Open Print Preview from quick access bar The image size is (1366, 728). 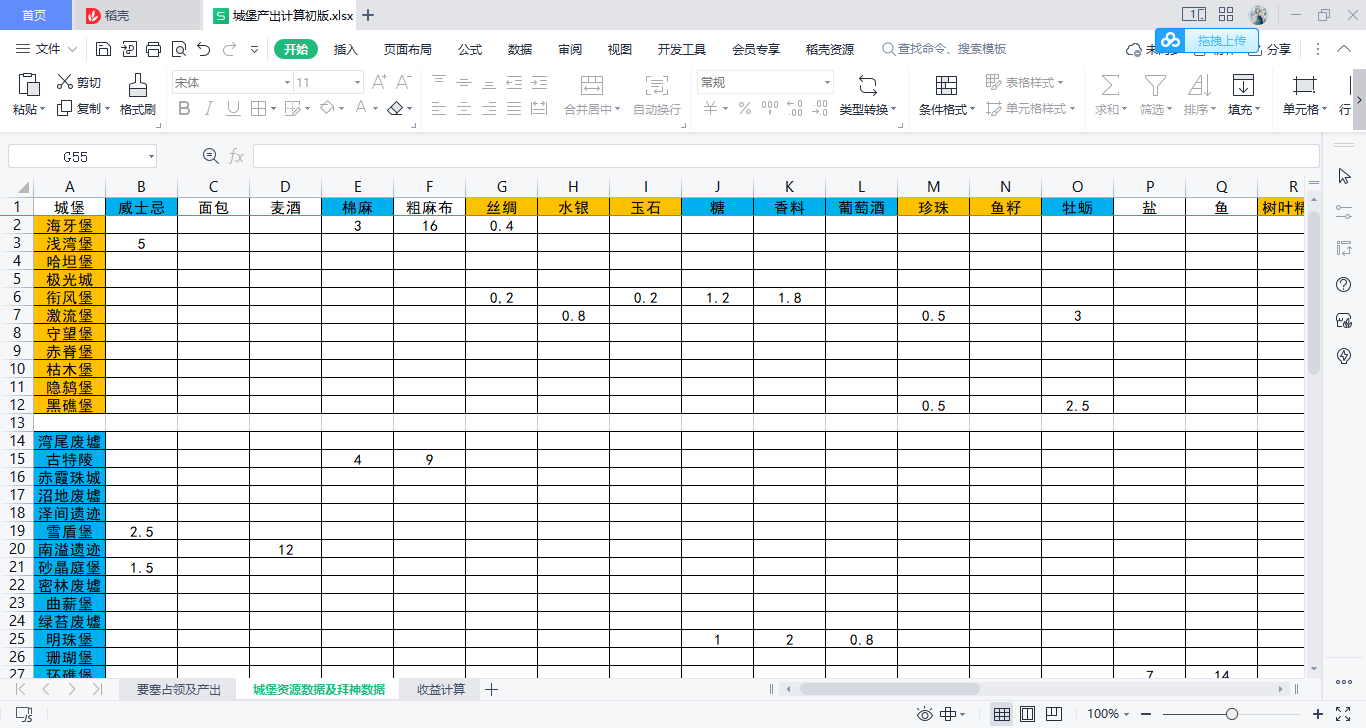pyautogui.click(x=178, y=49)
